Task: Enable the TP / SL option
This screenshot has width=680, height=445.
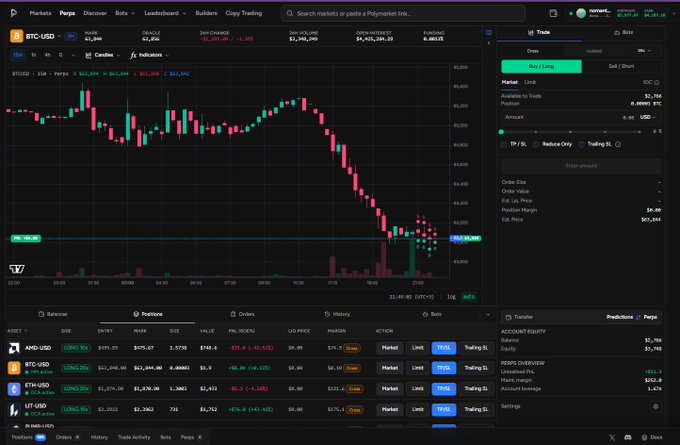Action: (504, 144)
